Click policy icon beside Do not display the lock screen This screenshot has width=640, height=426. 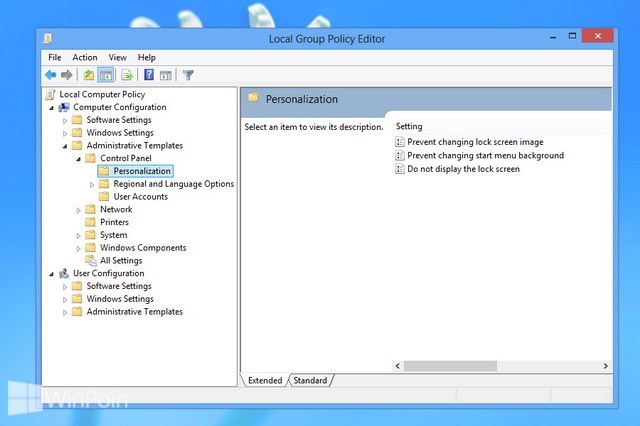tap(400, 169)
